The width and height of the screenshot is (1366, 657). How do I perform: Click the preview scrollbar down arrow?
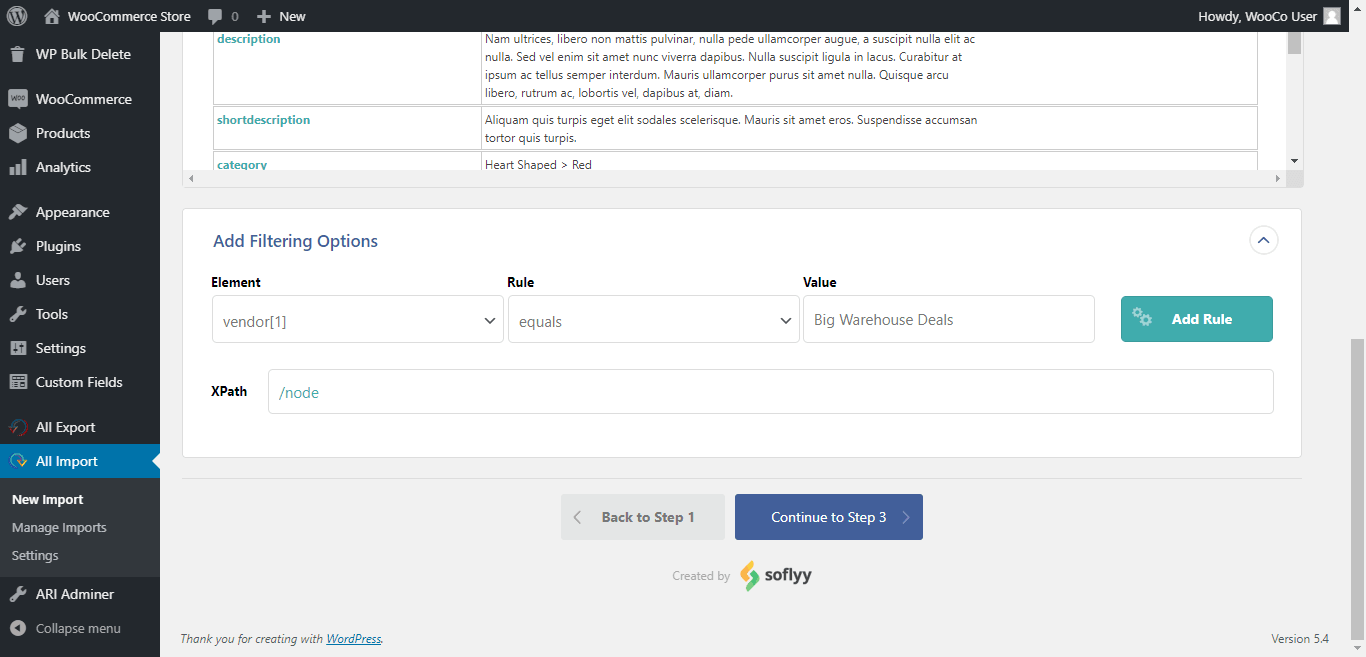tap(1294, 161)
